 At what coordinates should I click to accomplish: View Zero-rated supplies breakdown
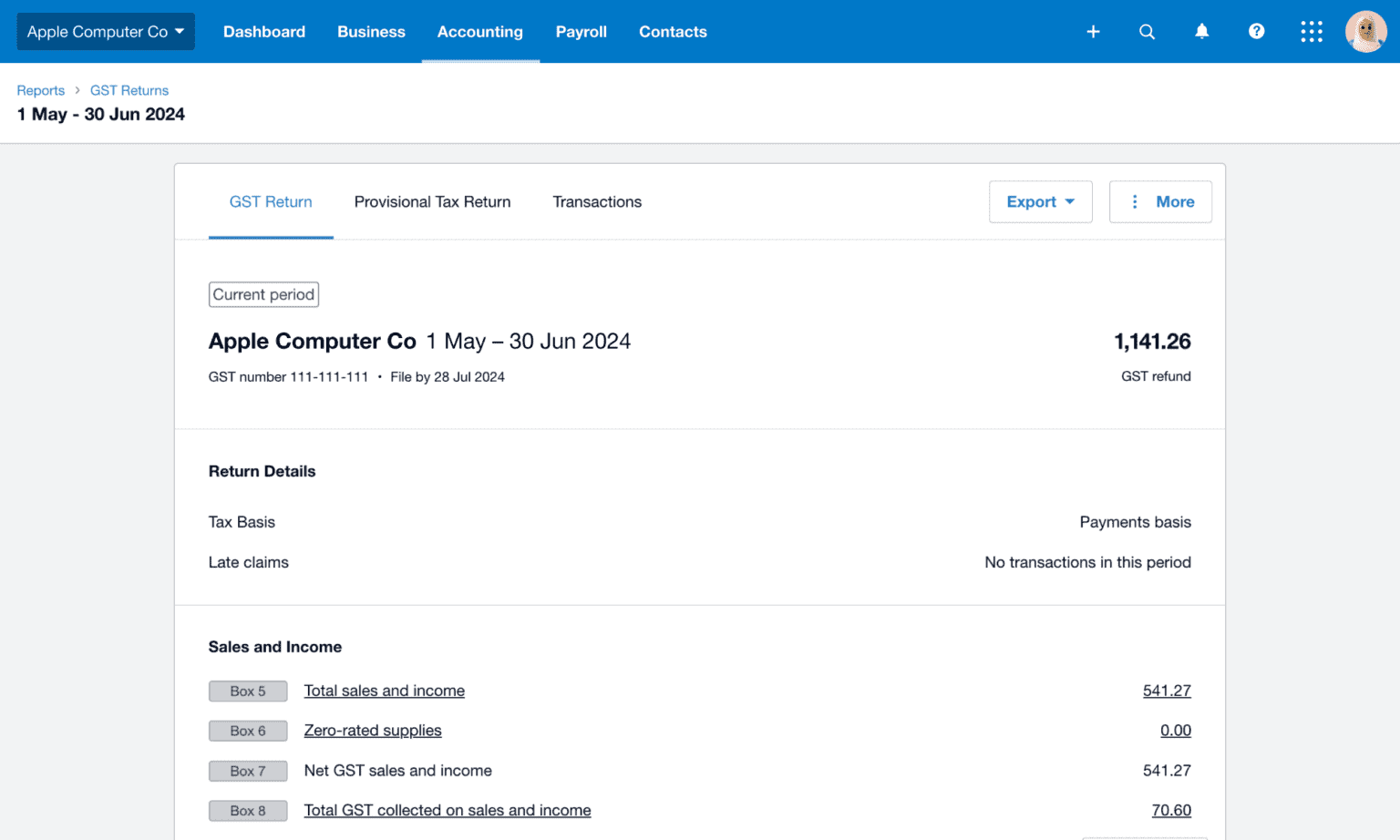tap(373, 731)
